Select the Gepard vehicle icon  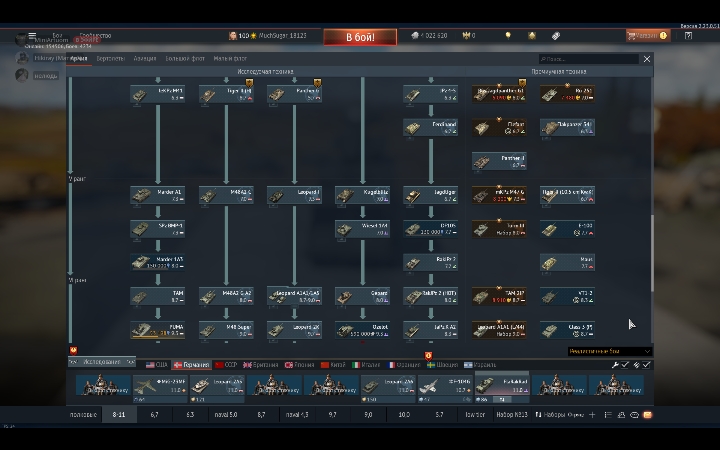tap(344, 297)
